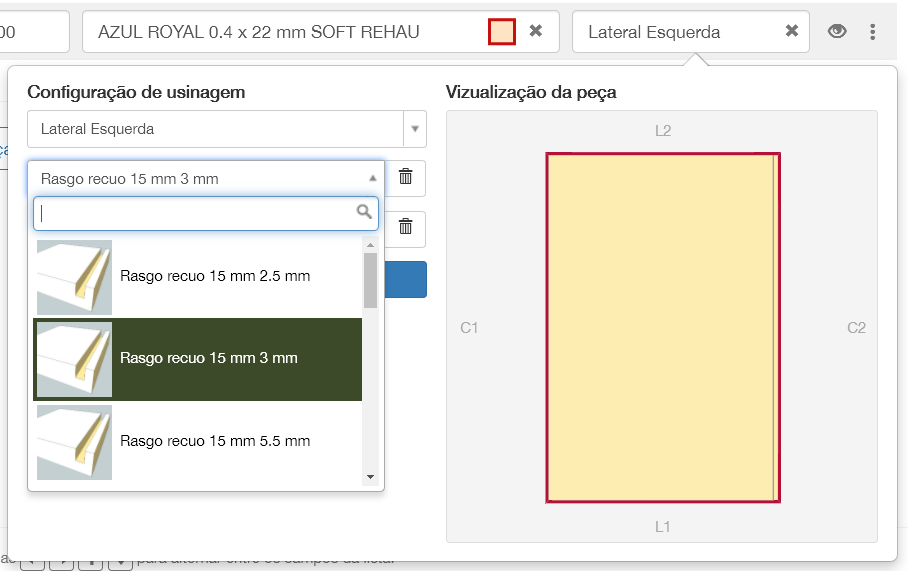Click the blue button beside the option list
The height and width of the screenshot is (571, 908).
click(x=407, y=280)
